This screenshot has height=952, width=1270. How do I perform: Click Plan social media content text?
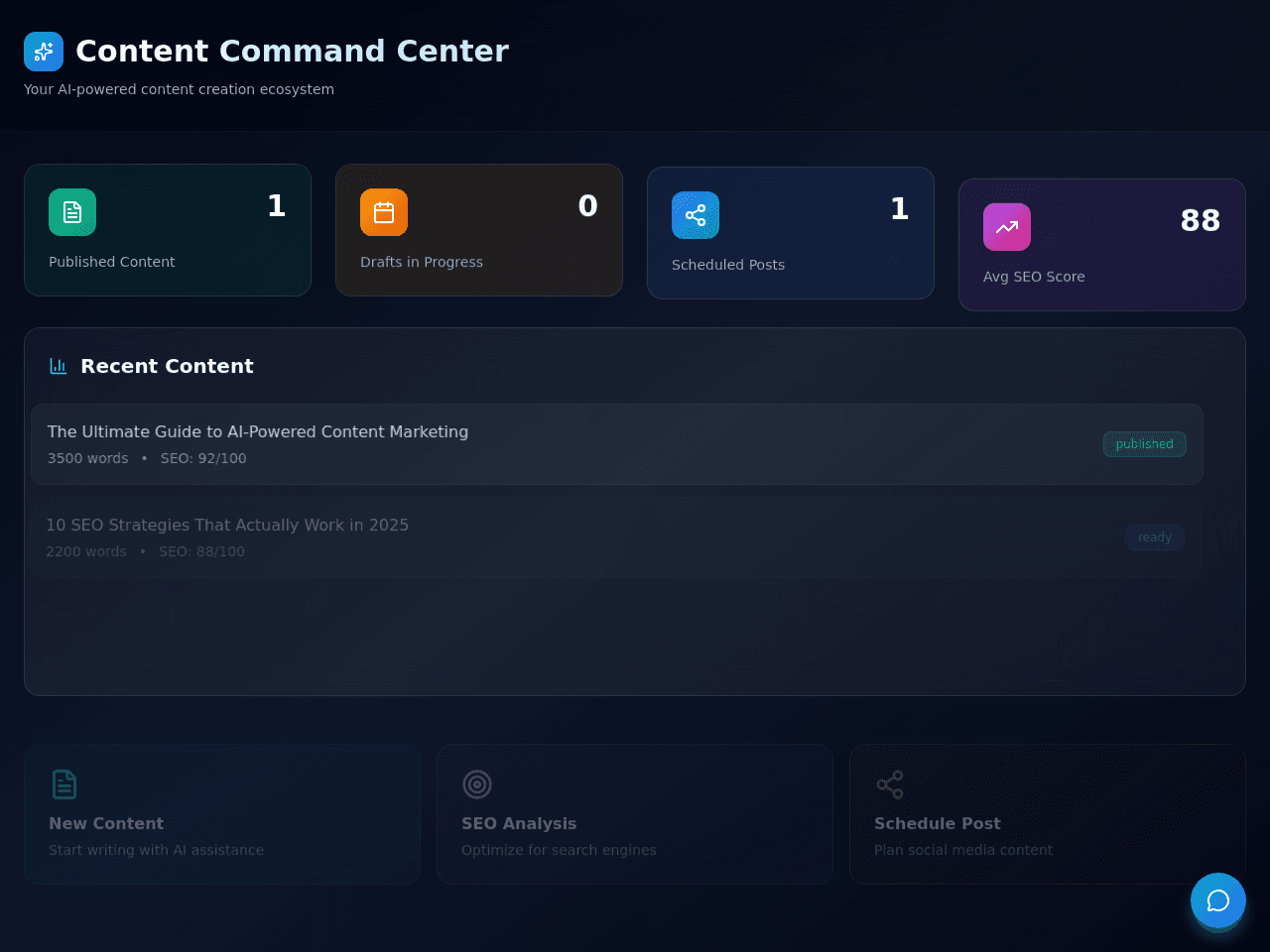pos(963,850)
